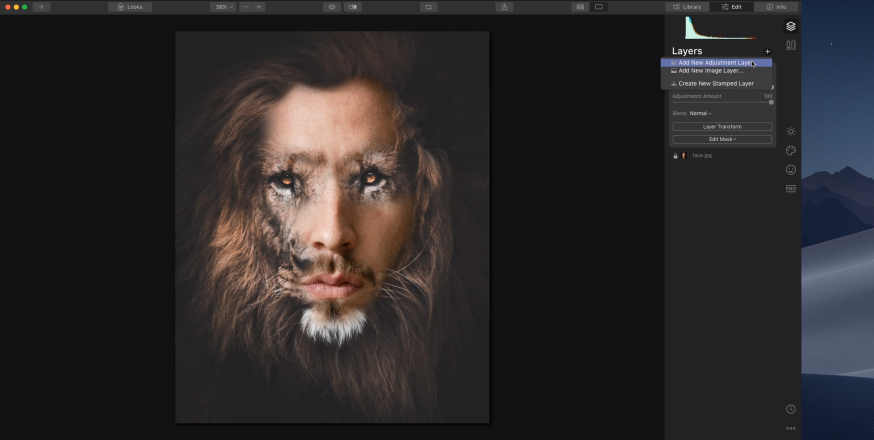Switch to single image view
The width and height of the screenshot is (874, 440).
coord(599,7)
